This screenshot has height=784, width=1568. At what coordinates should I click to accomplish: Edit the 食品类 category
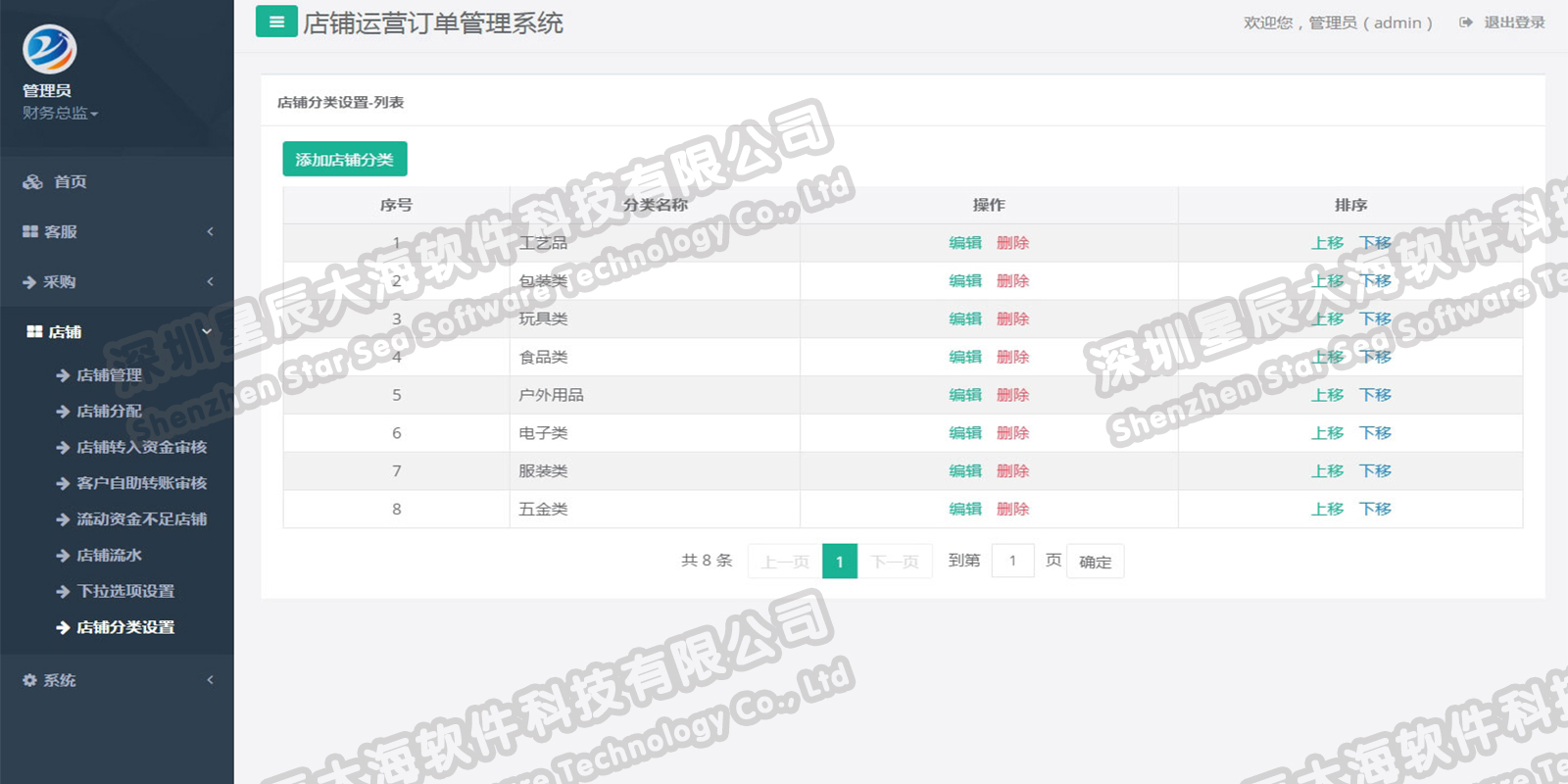click(x=965, y=357)
